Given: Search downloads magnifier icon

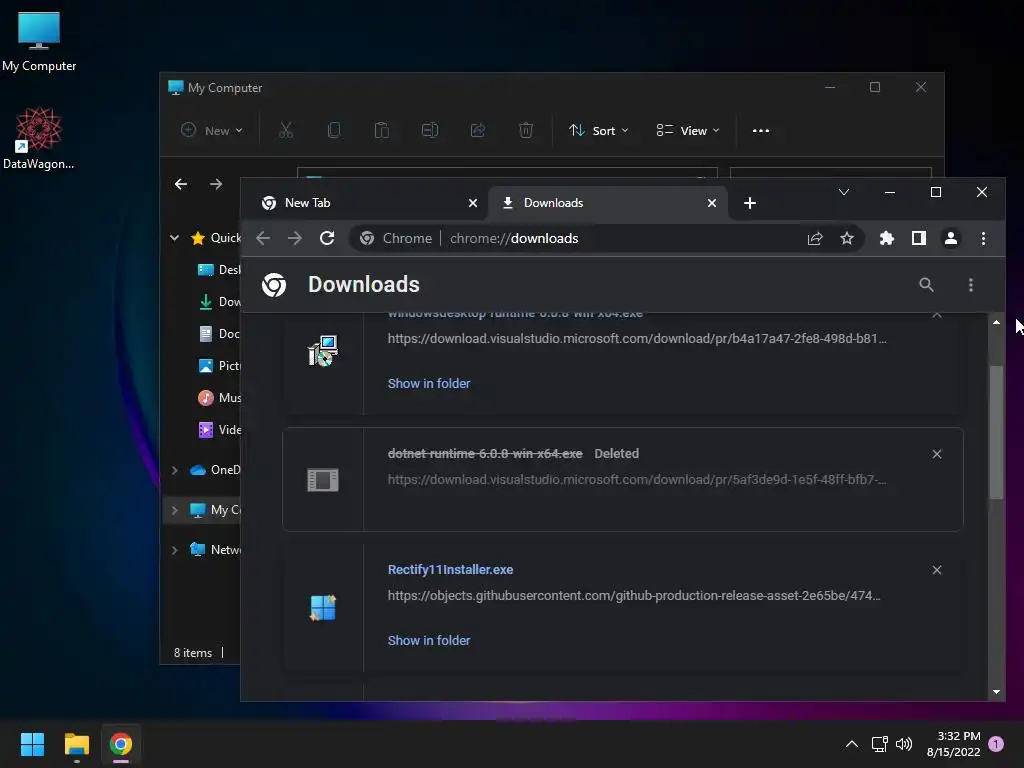Looking at the screenshot, I should (x=926, y=285).
